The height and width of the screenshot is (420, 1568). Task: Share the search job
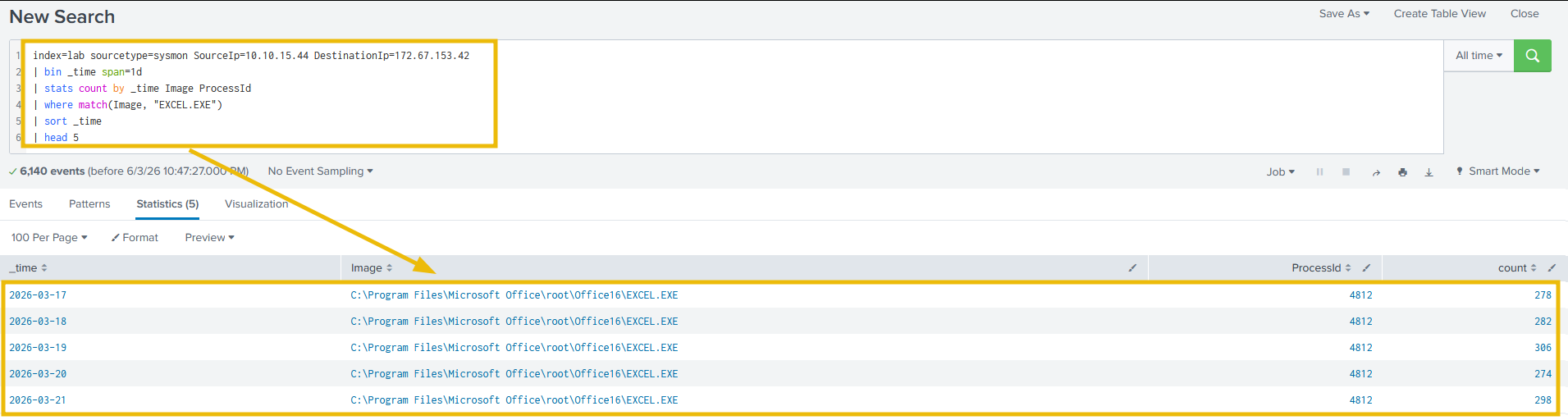click(1376, 171)
